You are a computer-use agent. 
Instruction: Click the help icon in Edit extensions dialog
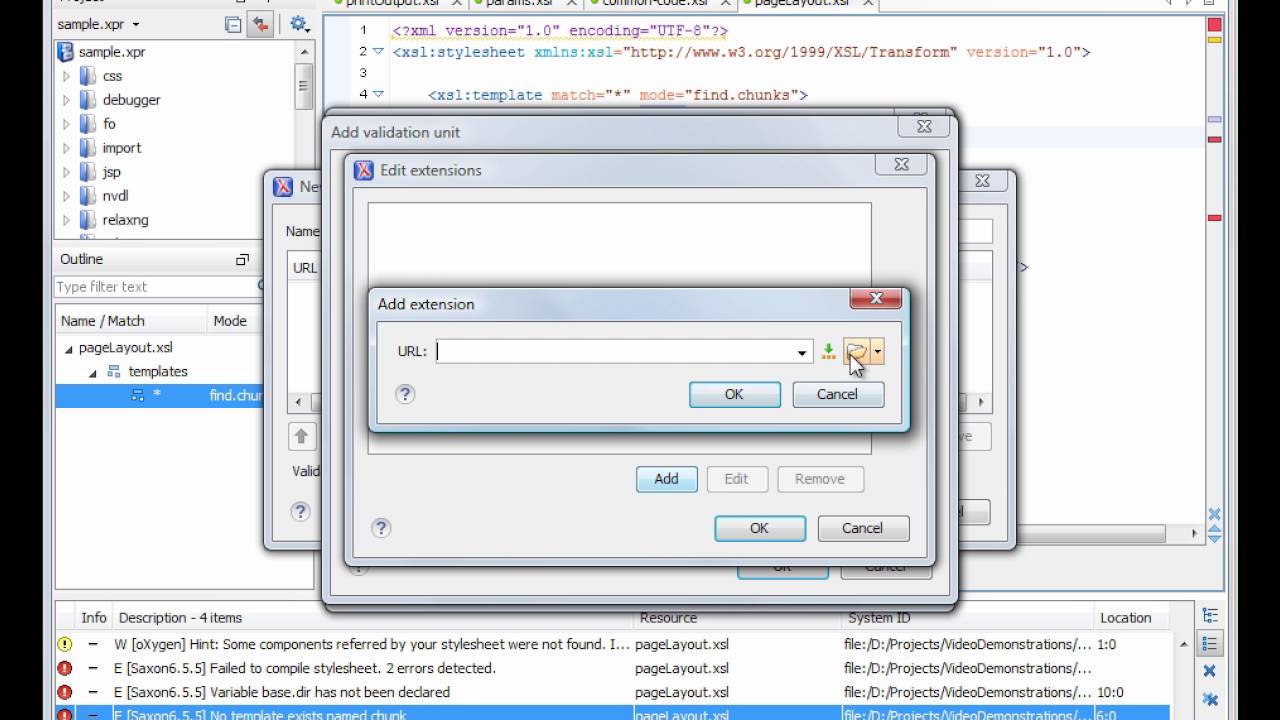pyautogui.click(x=380, y=528)
